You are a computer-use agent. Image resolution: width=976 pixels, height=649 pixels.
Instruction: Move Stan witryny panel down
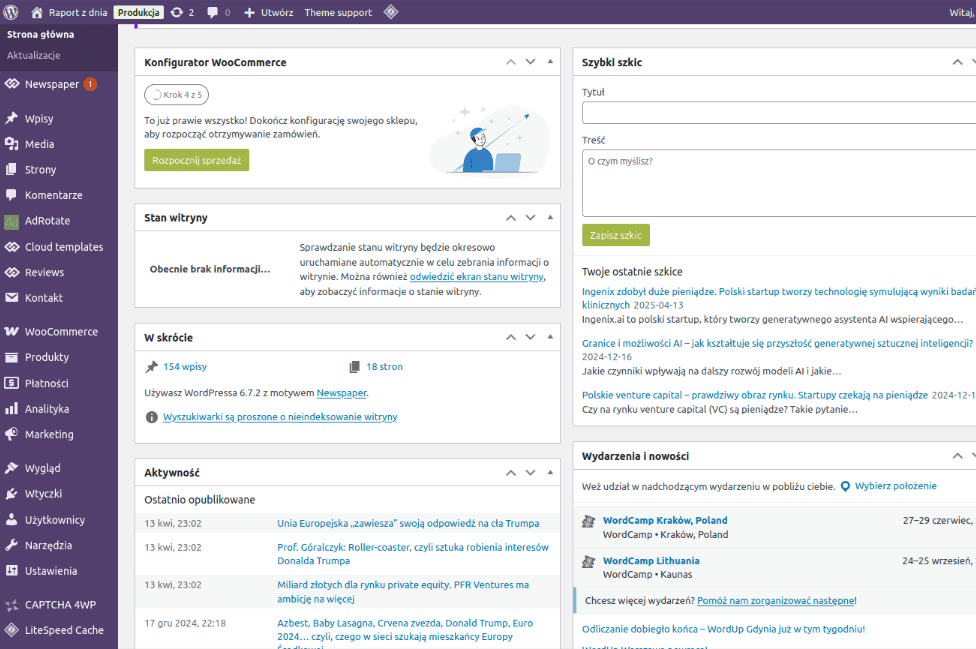pos(530,217)
